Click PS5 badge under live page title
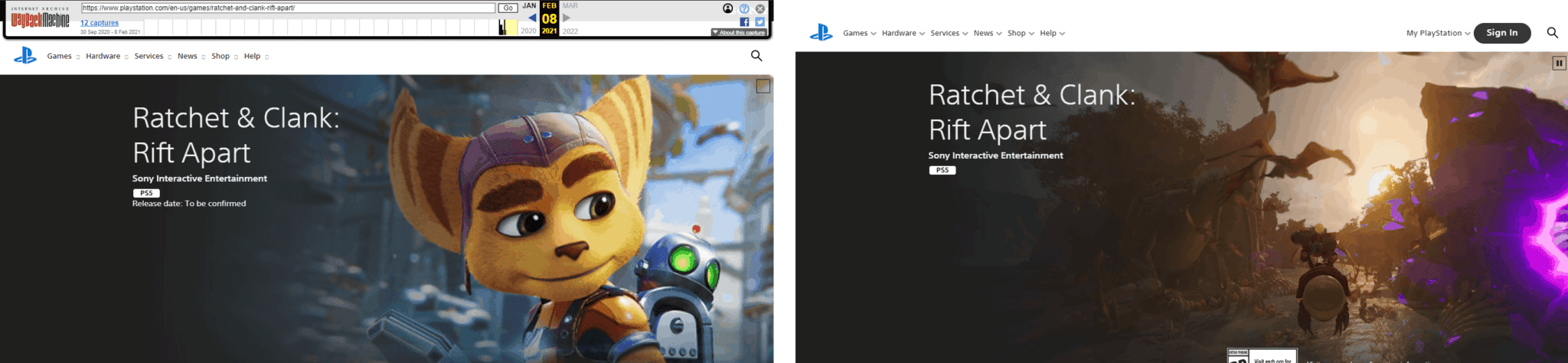The height and width of the screenshot is (363, 1568). tap(942, 170)
